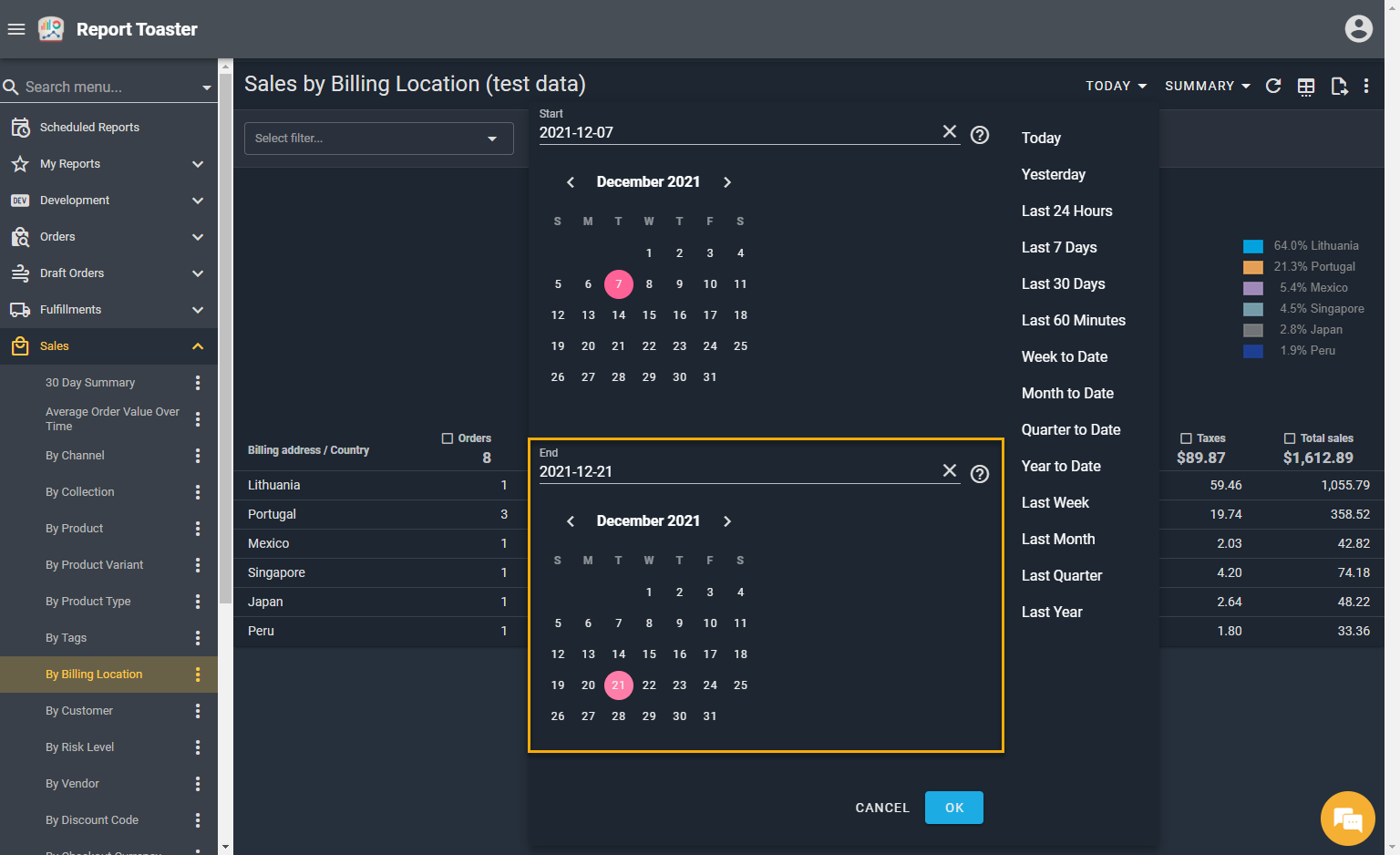Clear the Start date field
The image size is (1400, 855).
point(949,132)
